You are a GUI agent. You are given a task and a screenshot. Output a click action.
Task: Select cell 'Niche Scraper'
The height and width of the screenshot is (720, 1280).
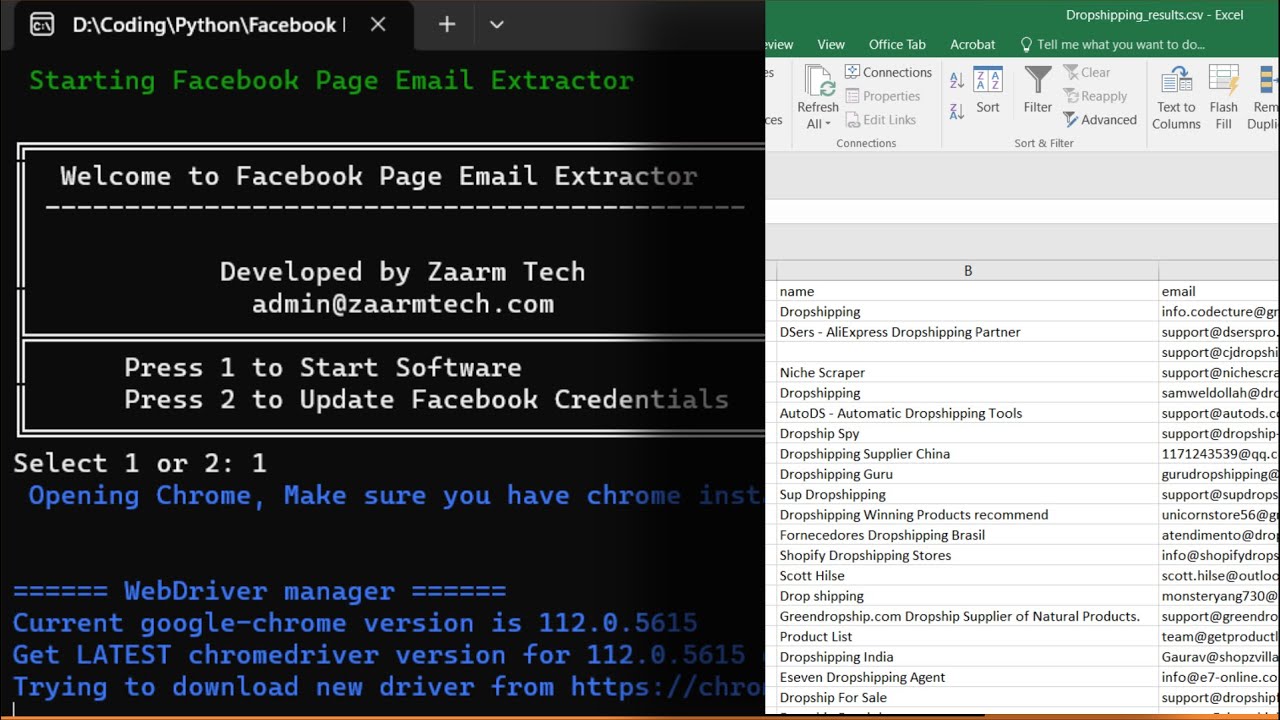[x=967, y=372]
